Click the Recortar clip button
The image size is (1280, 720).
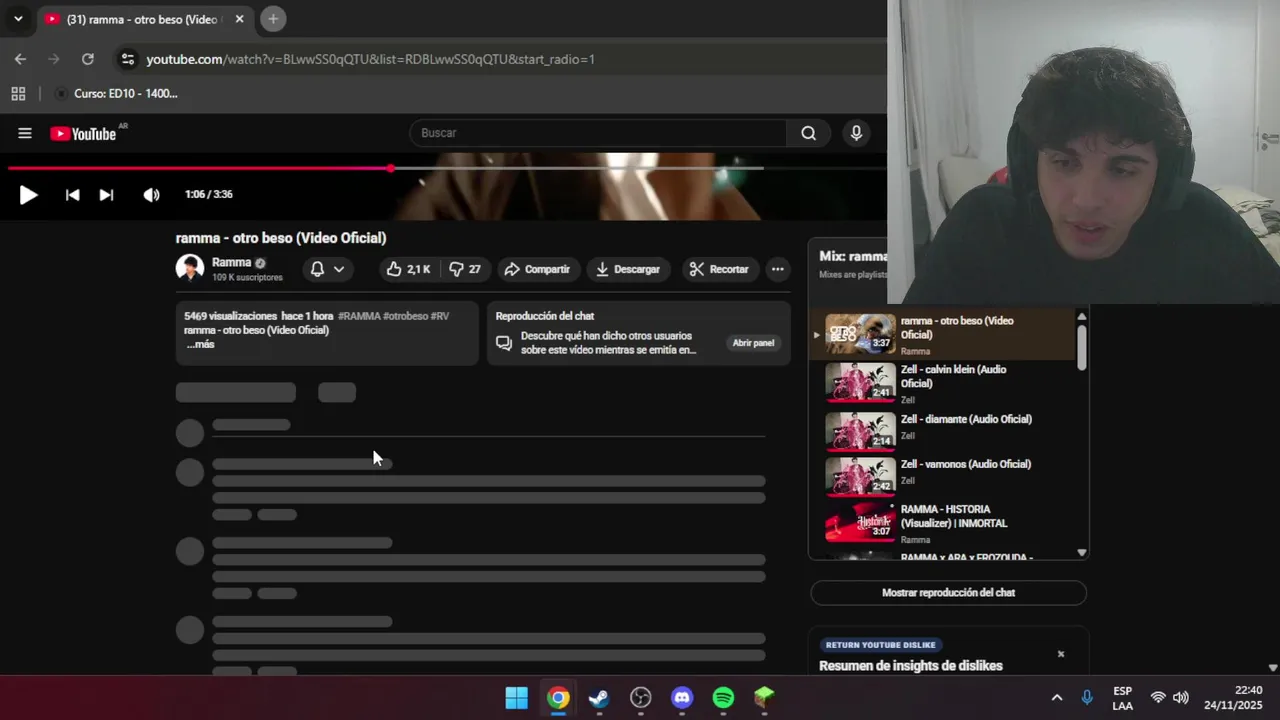pos(719,269)
